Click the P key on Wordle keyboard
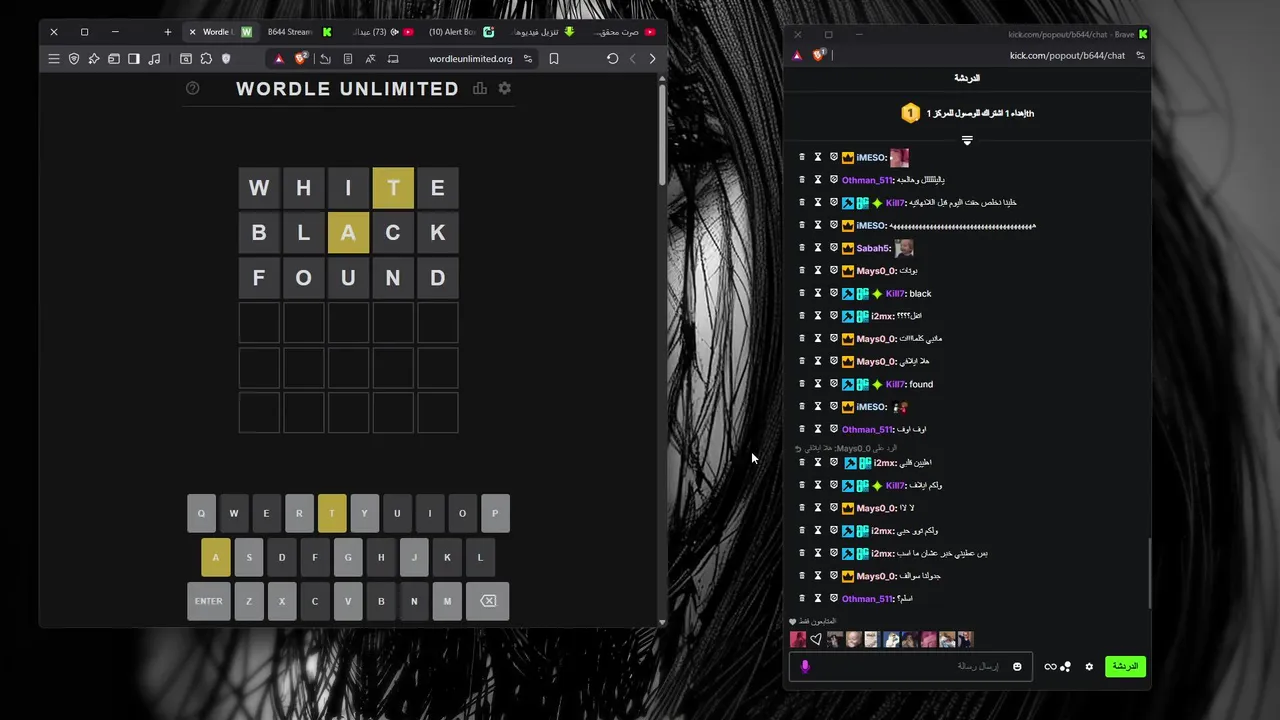This screenshot has height=720, width=1280. click(x=495, y=513)
